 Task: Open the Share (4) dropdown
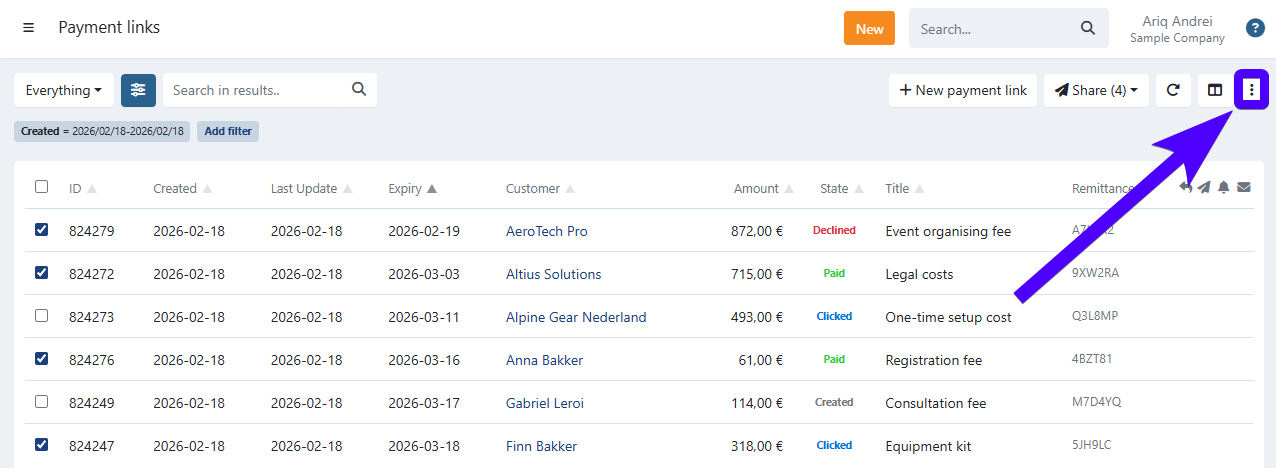(1096, 90)
